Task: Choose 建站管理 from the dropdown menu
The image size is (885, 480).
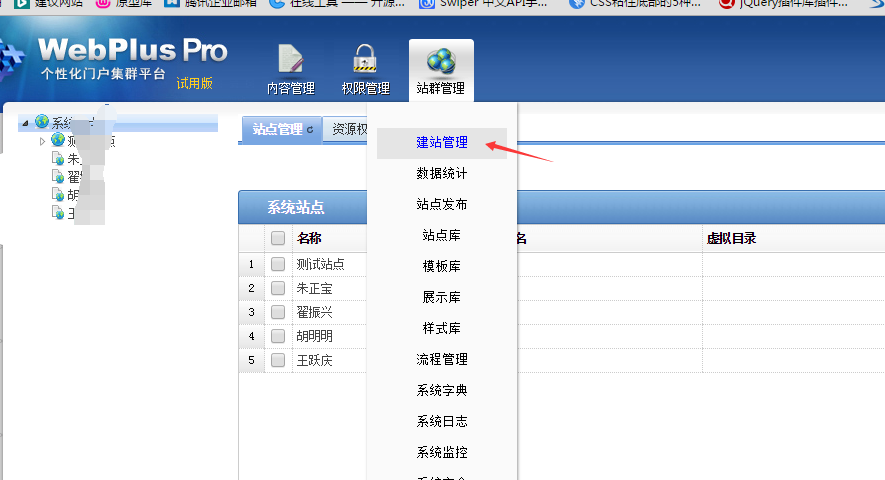Action: click(x=441, y=143)
